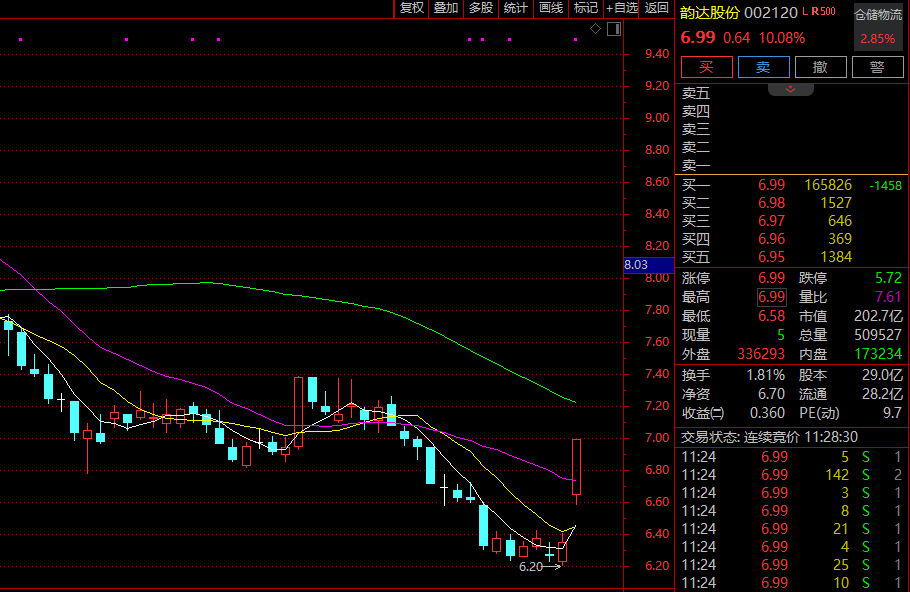
Task: Click the blue 卖 sell button
Action: coord(763,67)
